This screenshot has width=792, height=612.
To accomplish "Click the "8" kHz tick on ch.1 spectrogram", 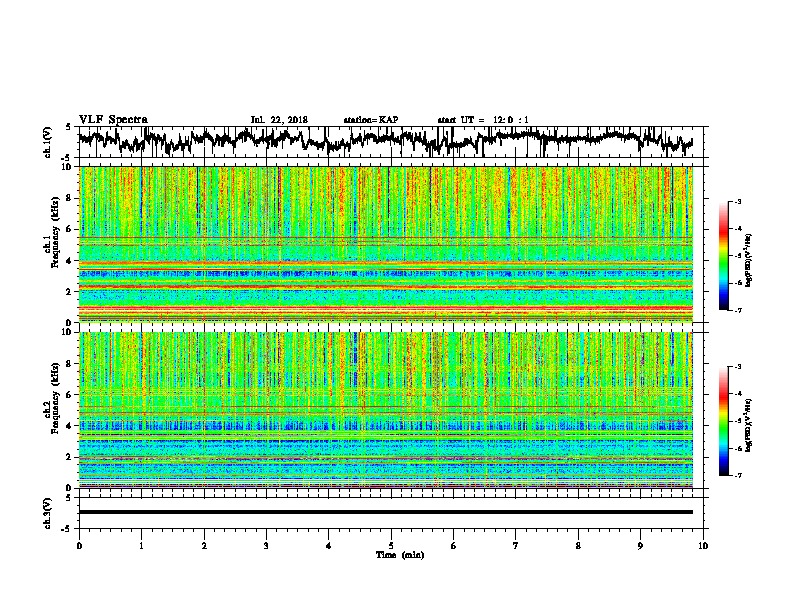I will [x=70, y=198].
